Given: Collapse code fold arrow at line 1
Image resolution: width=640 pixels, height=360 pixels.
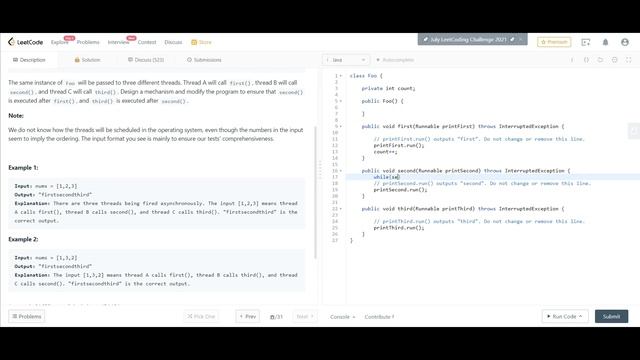Looking at the screenshot, I should (341, 76).
